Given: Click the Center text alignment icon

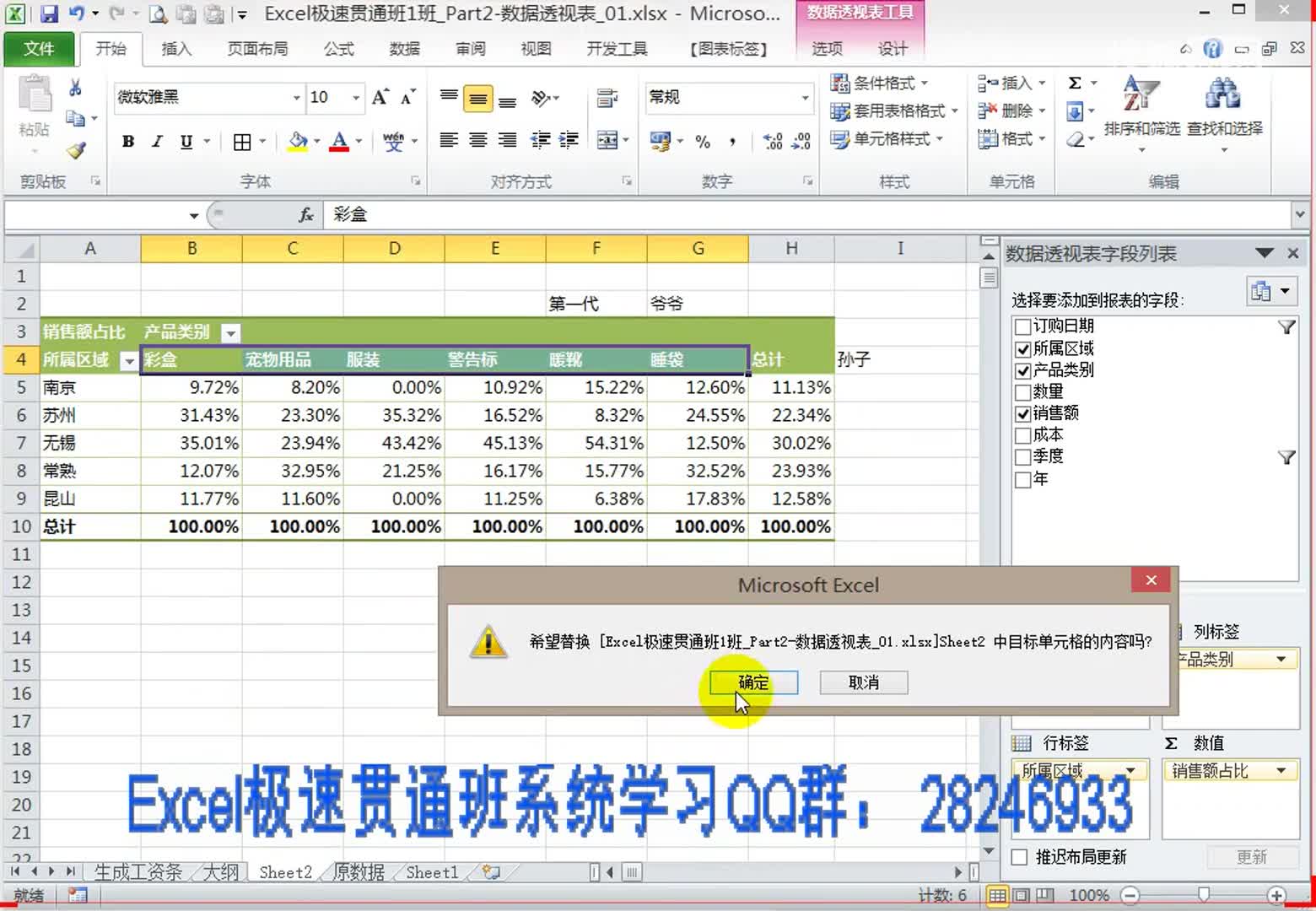Looking at the screenshot, I should 478,141.
